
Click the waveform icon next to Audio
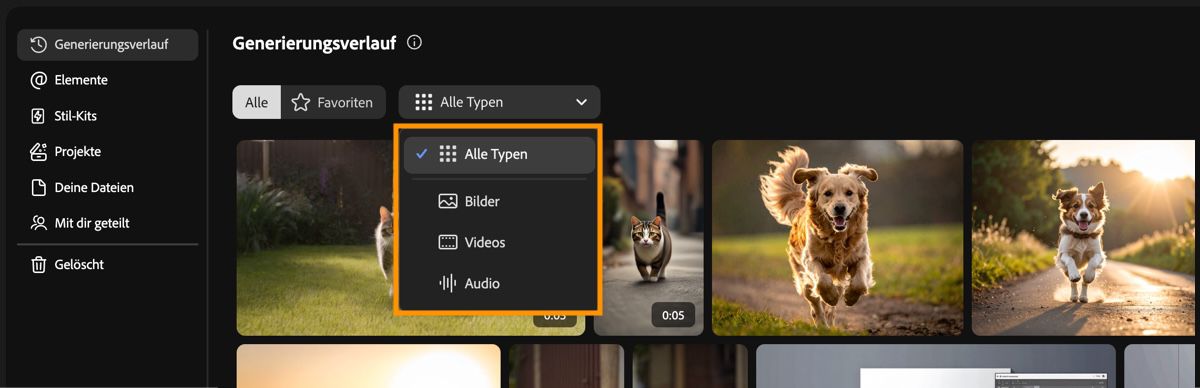click(448, 283)
